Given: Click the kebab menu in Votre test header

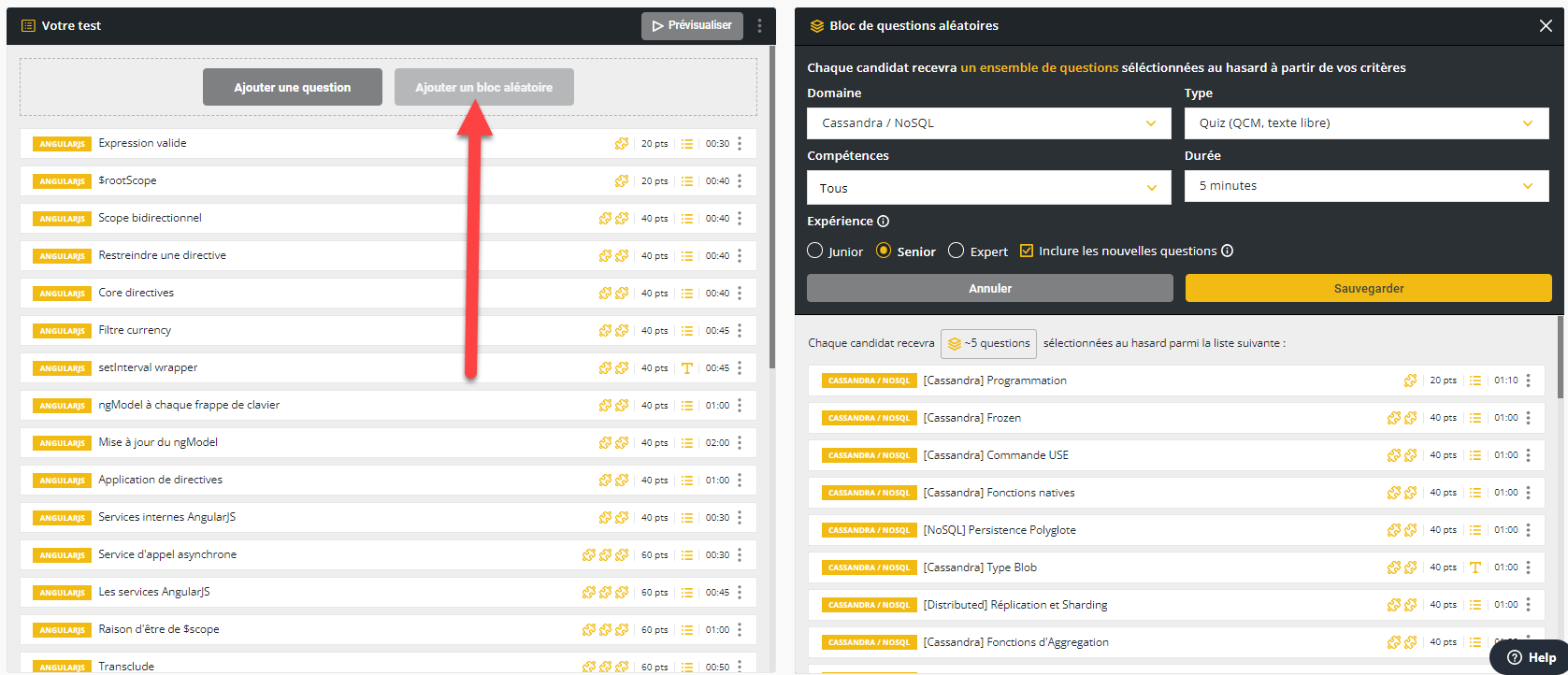Looking at the screenshot, I should pos(759,26).
